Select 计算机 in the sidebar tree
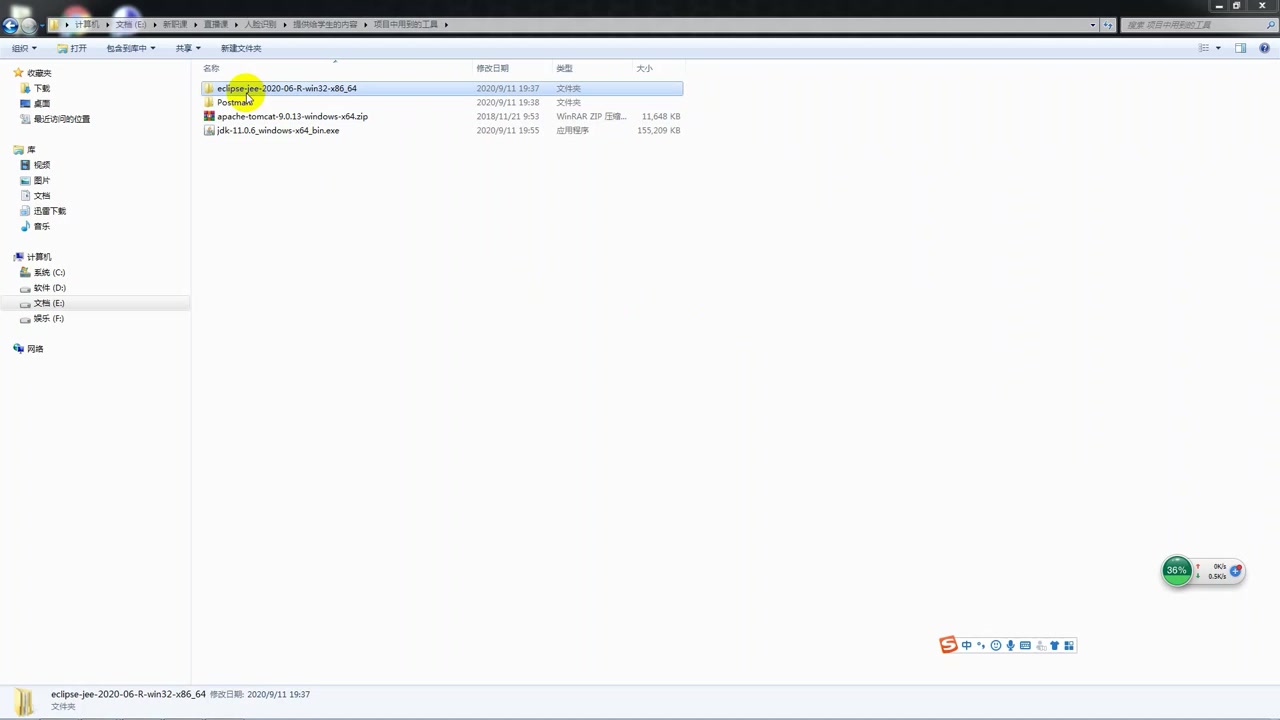Image resolution: width=1280 pixels, height=720 pixels. [x=39, y=257]
